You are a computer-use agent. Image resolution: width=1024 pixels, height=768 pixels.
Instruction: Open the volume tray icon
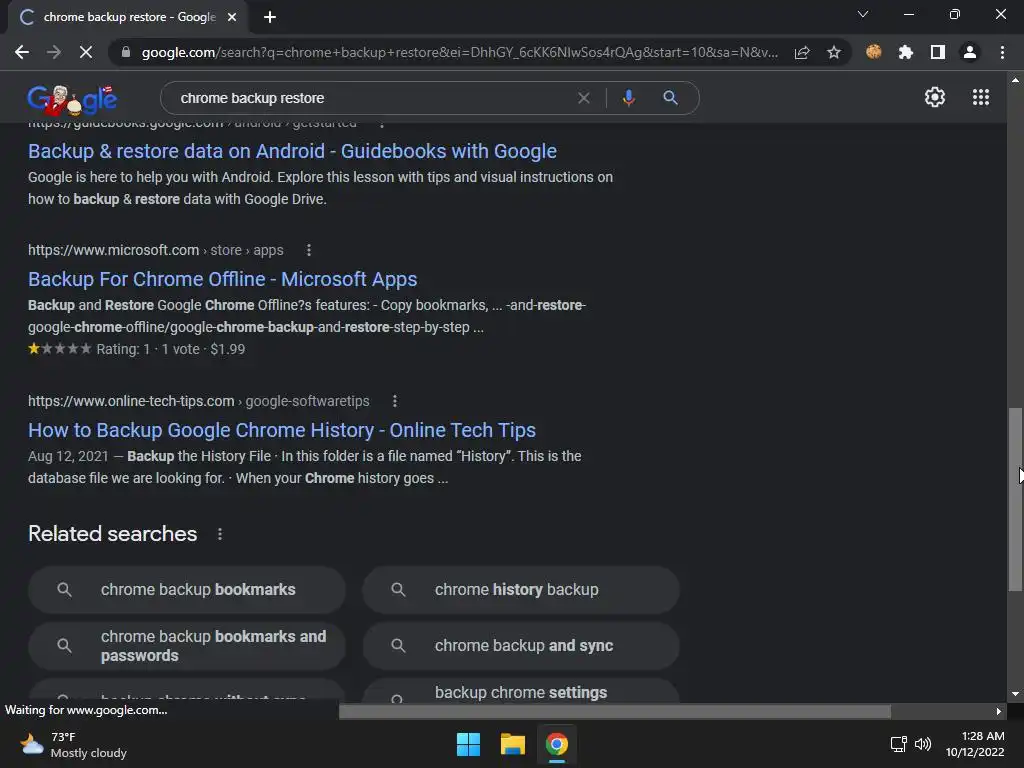pyautogui.click(x=923, y=744)
